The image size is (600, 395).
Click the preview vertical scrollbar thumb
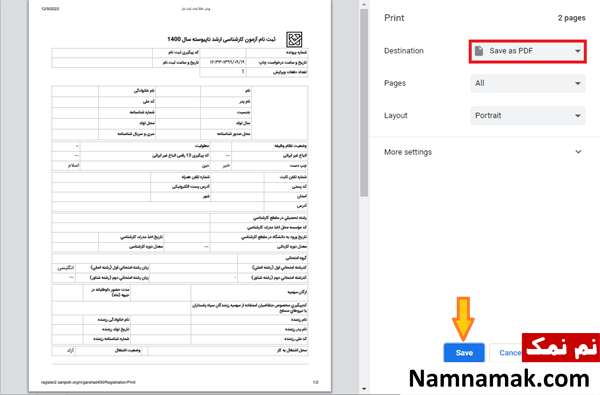tap(364, 103)
